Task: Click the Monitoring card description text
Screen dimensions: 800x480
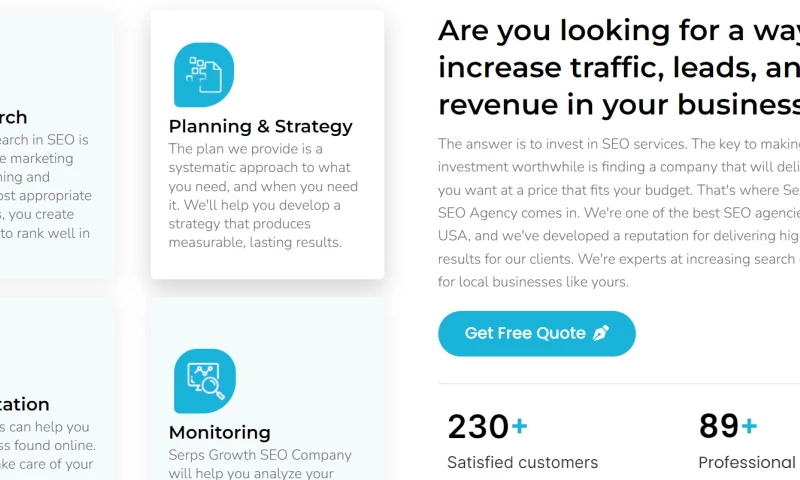Action: coord(260,464)
